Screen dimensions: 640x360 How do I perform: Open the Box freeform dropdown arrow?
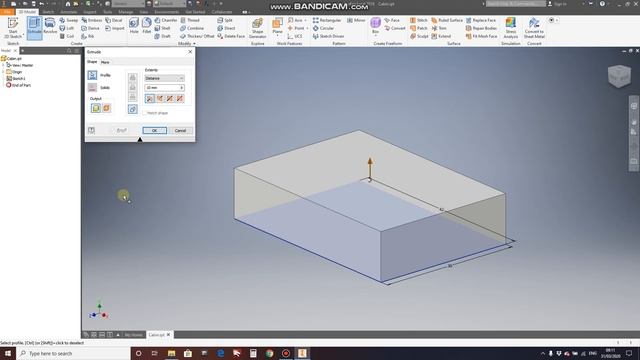pyautogui.click(x=376, y=36)
